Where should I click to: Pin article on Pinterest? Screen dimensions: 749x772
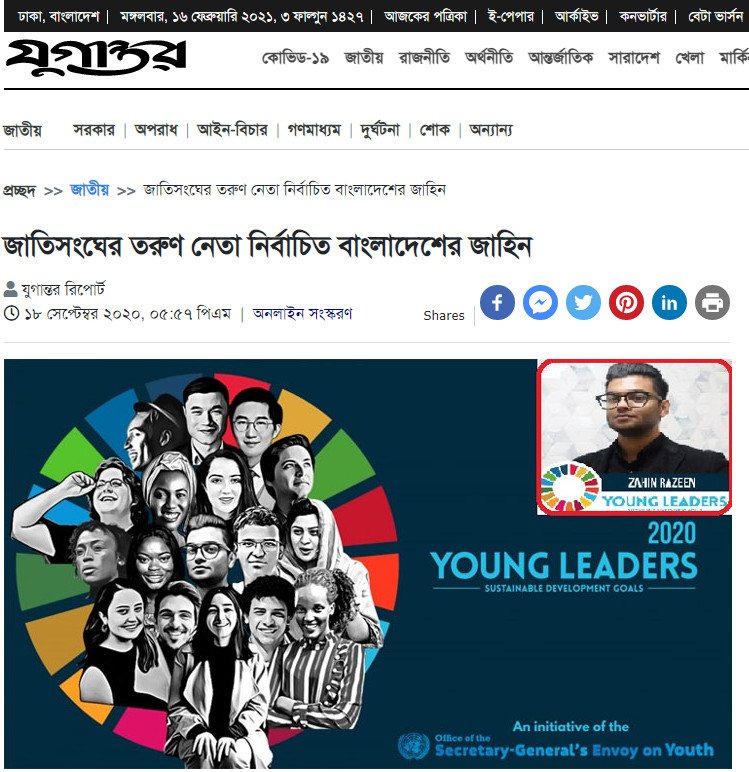626,302
